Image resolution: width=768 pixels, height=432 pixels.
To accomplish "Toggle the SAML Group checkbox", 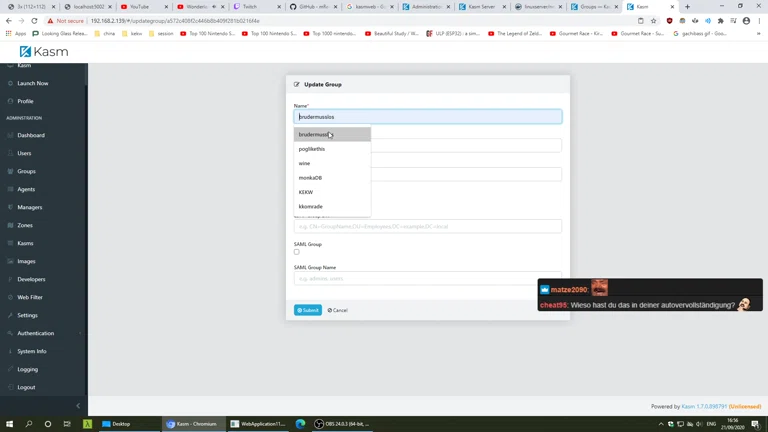I will 296,252.
